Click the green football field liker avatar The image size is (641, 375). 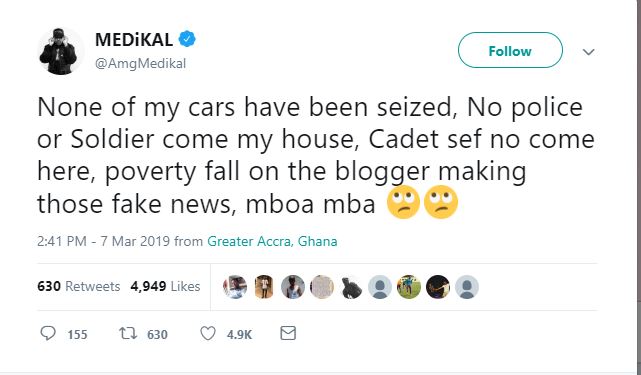coord(409,287)
